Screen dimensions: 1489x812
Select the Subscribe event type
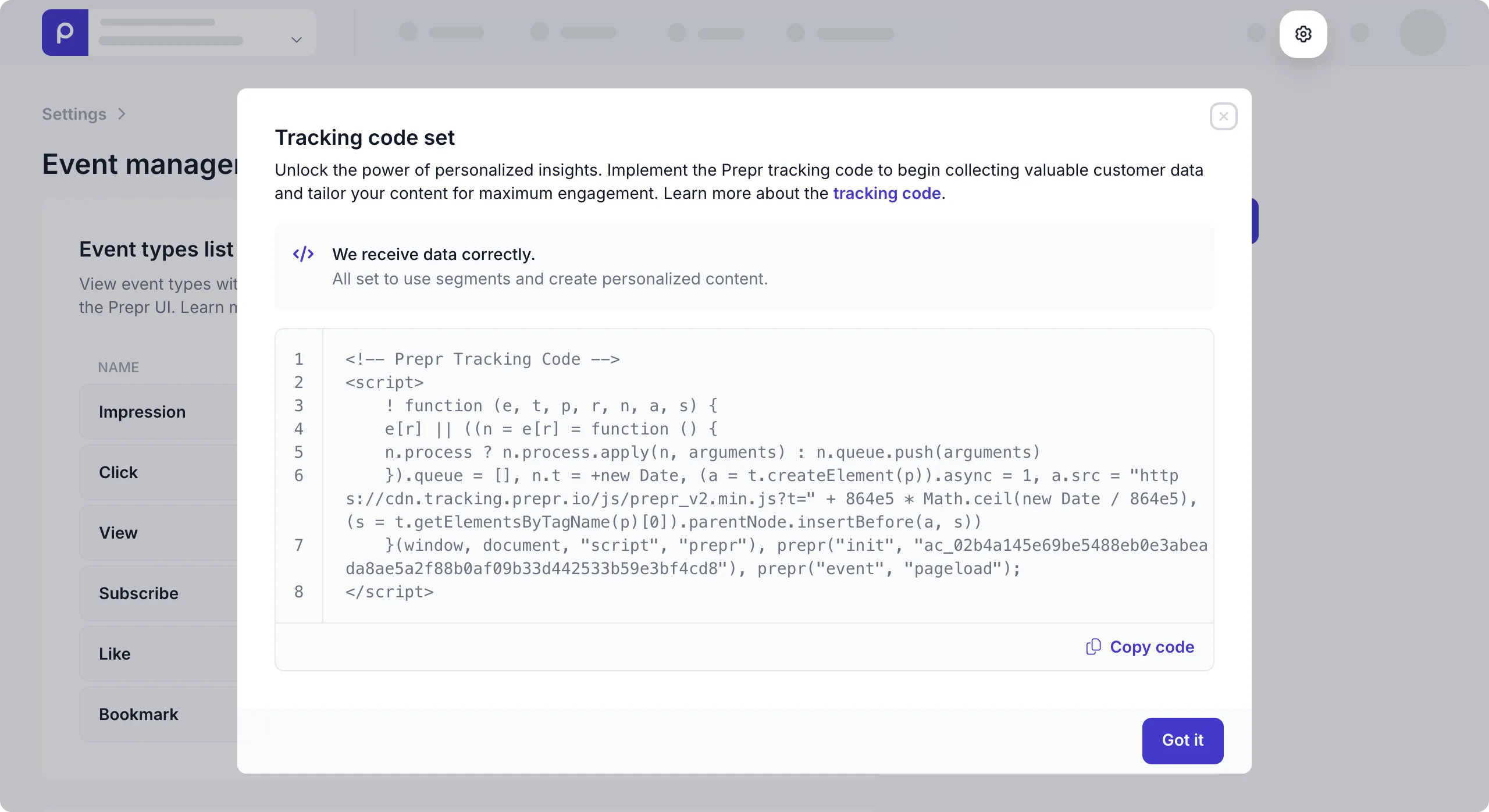pyautogui.click(x=139, y=593)
